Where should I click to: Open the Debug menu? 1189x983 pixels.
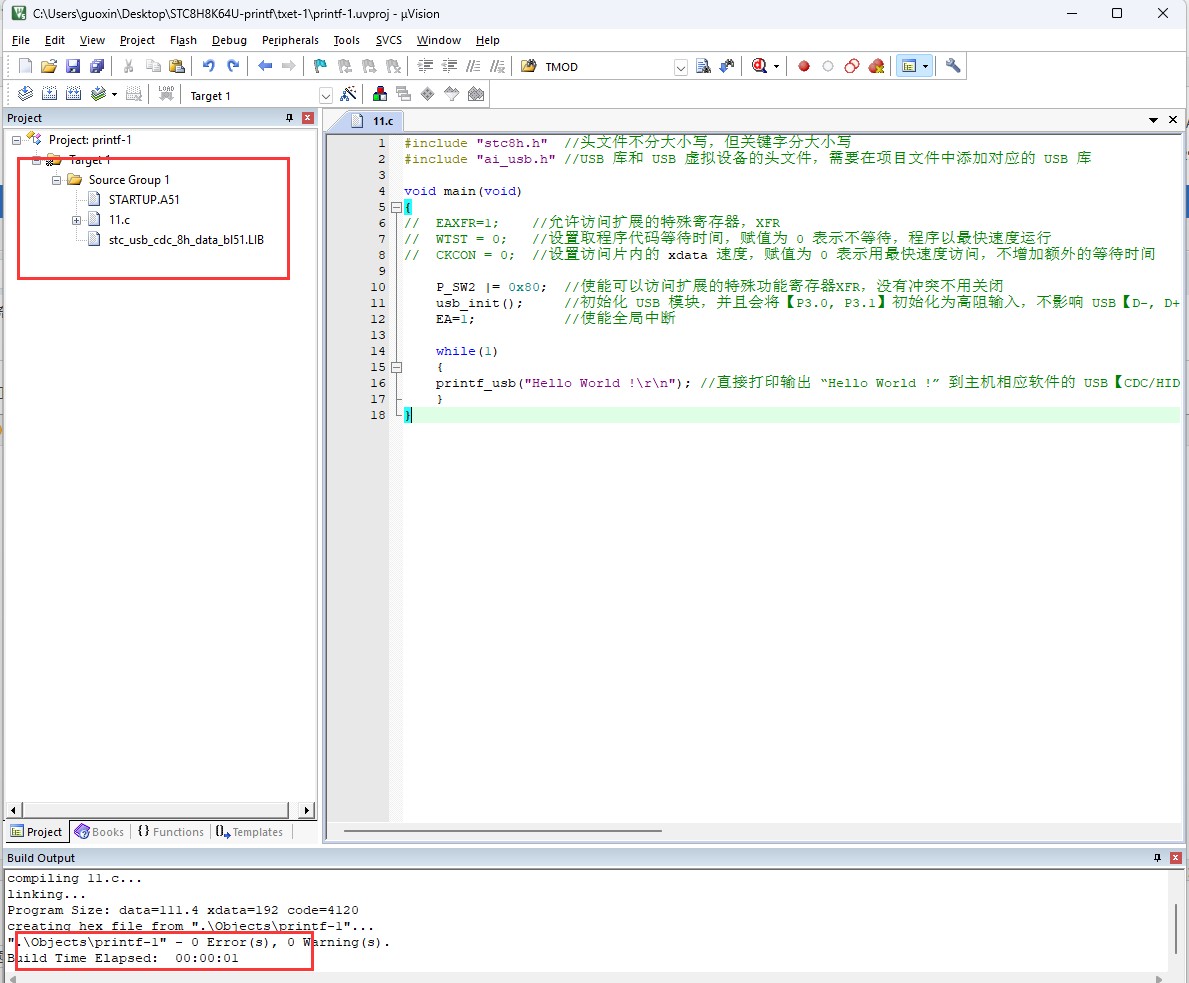[229, 40]
